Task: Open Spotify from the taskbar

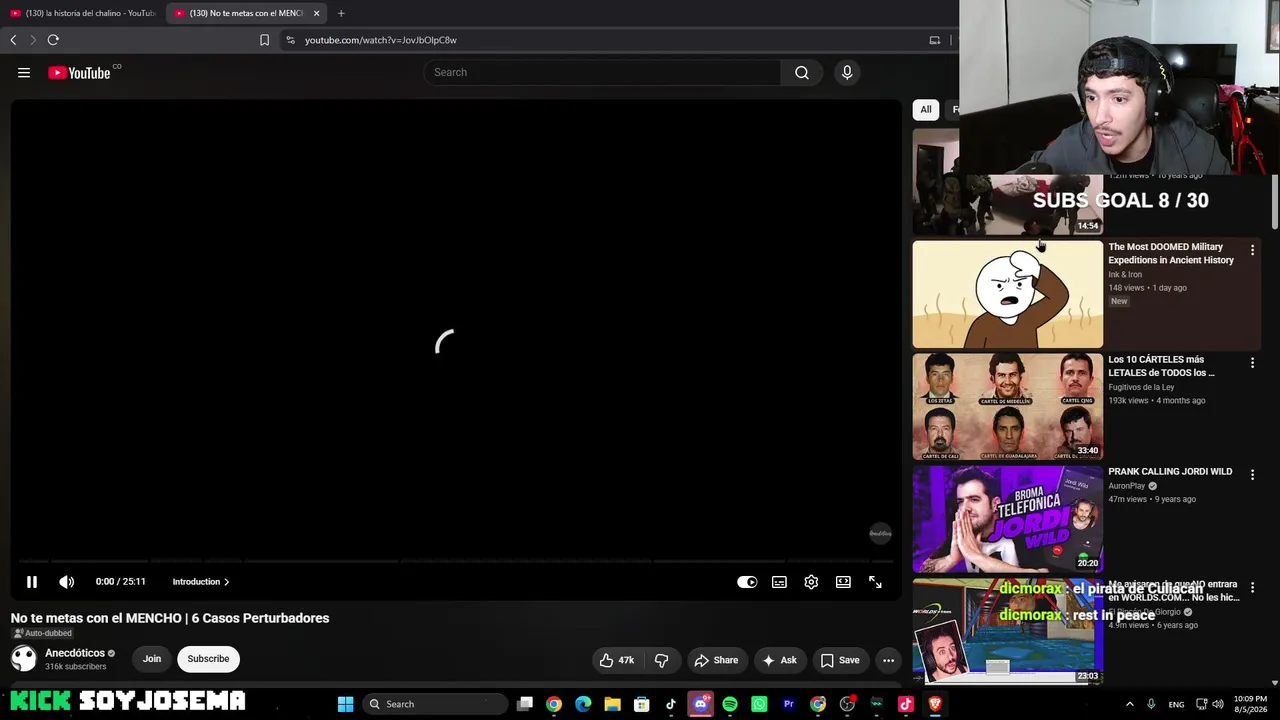Action: tap(730, 704)
